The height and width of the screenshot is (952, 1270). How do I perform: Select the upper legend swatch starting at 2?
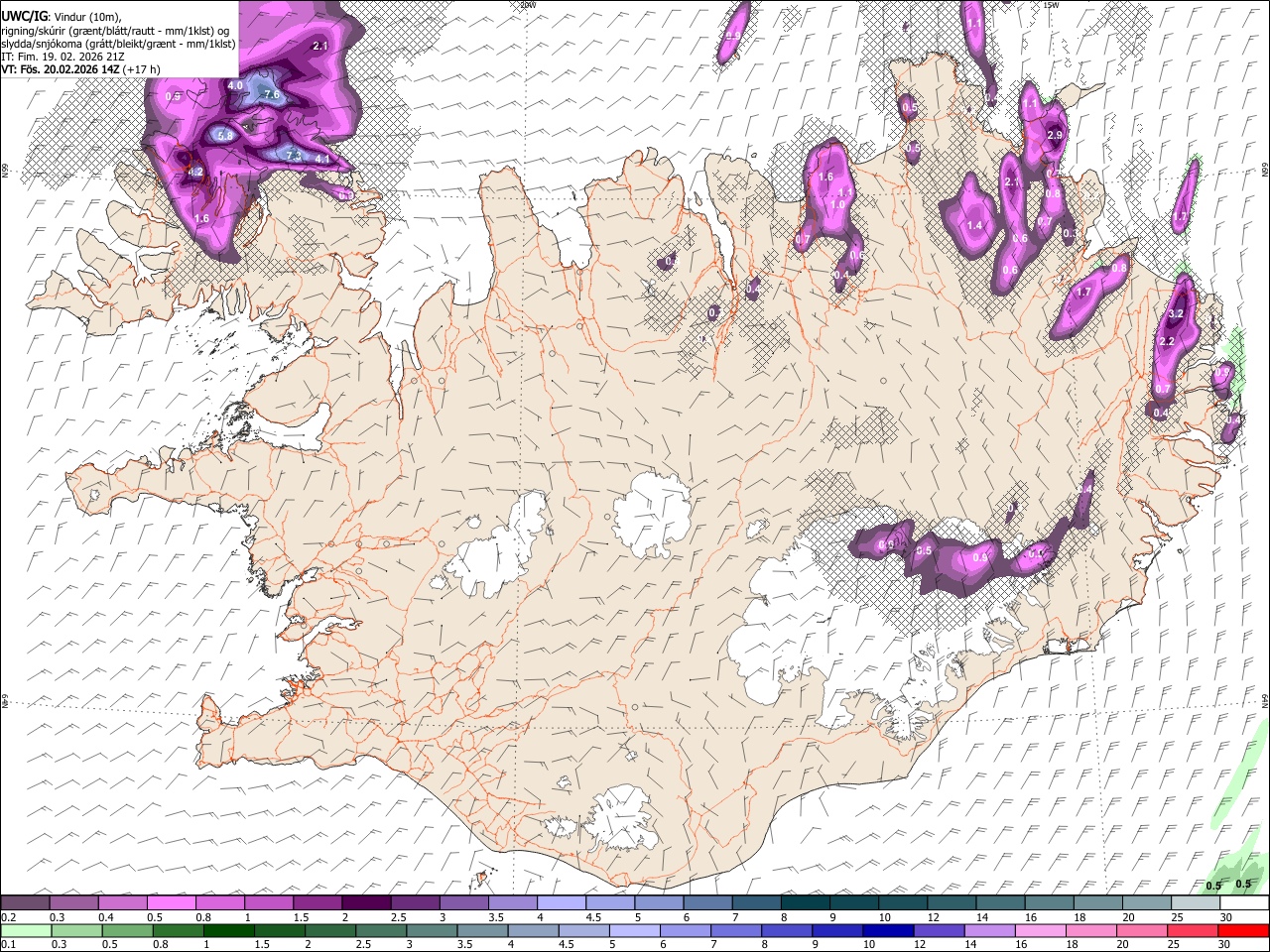click(x=366, y=903)
